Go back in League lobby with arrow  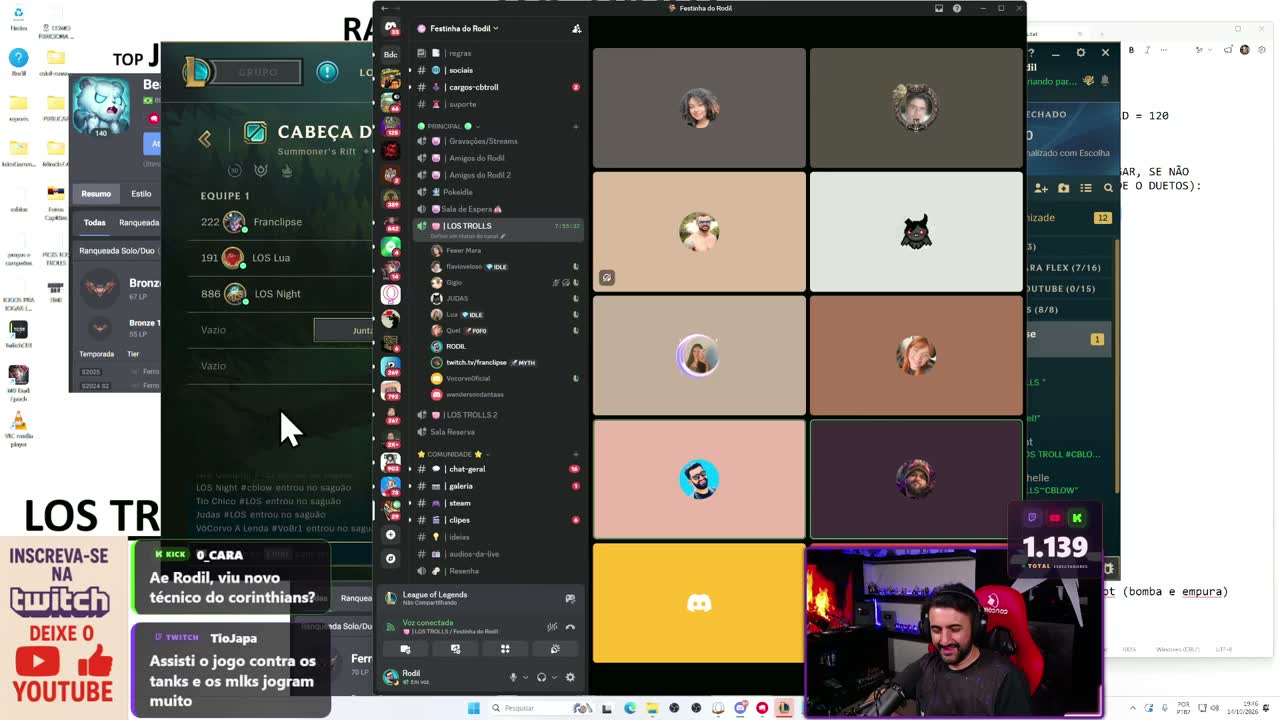pos(205,139)
